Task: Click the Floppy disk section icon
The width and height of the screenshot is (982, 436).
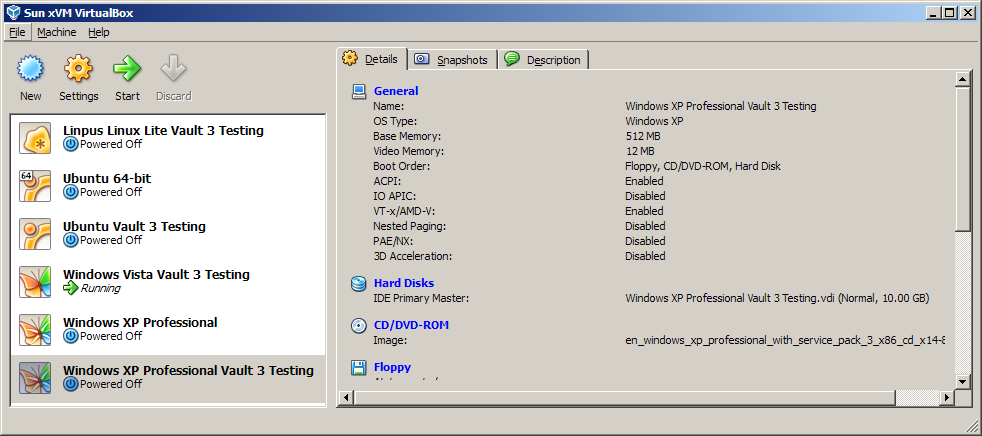Action: coord(359,367)
